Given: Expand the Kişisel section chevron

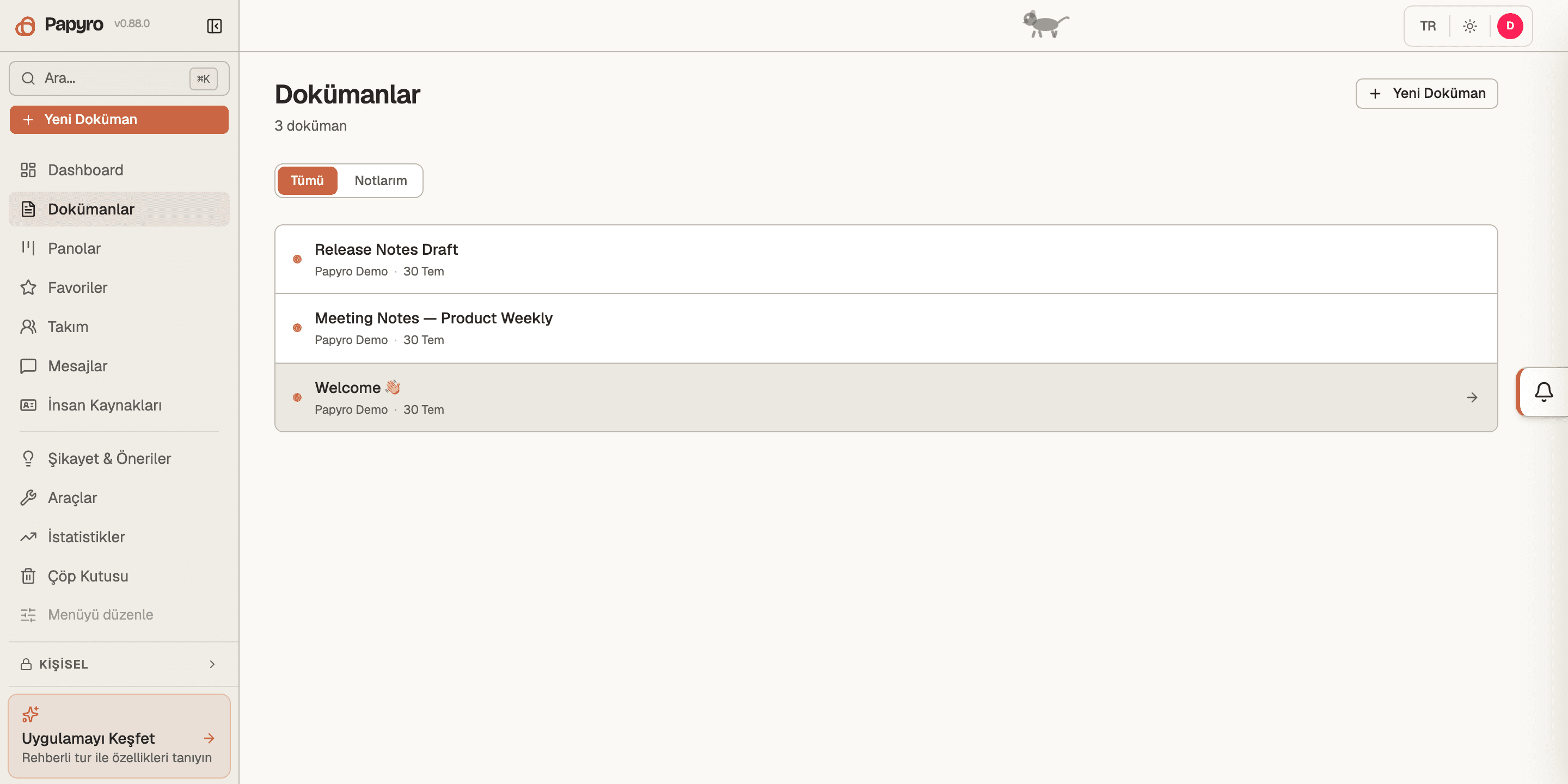Looking at the screenshot, I should (212, 664).
